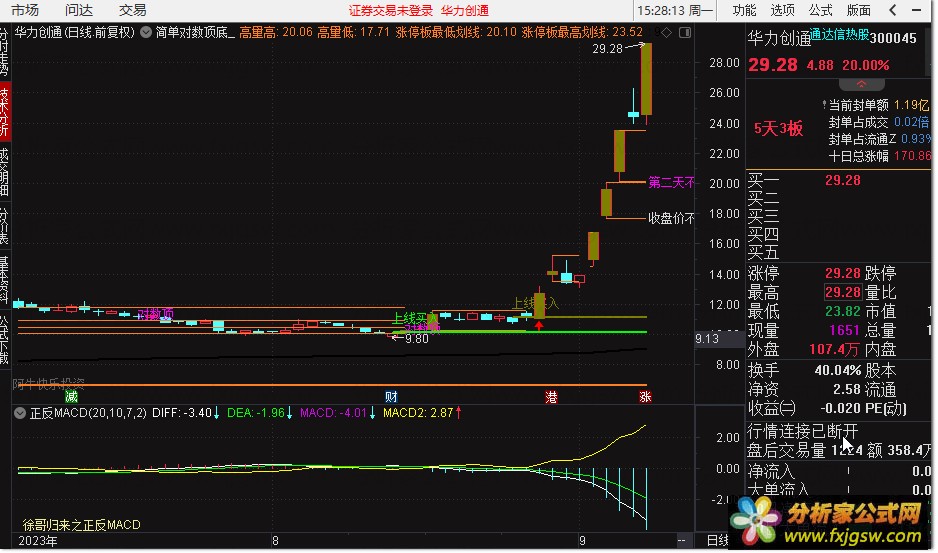Click the 对数顶 magenta label

(155, 314)
